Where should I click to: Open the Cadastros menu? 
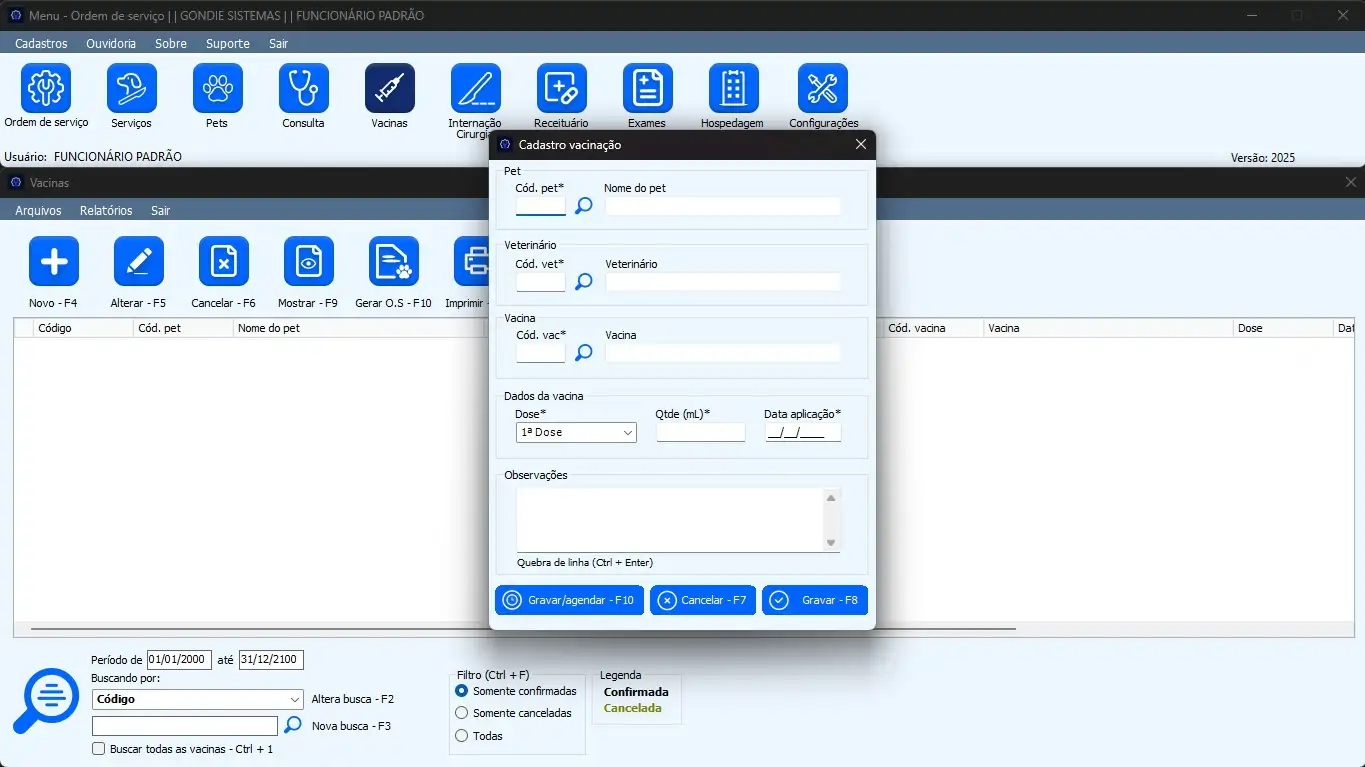pos(41,44)
